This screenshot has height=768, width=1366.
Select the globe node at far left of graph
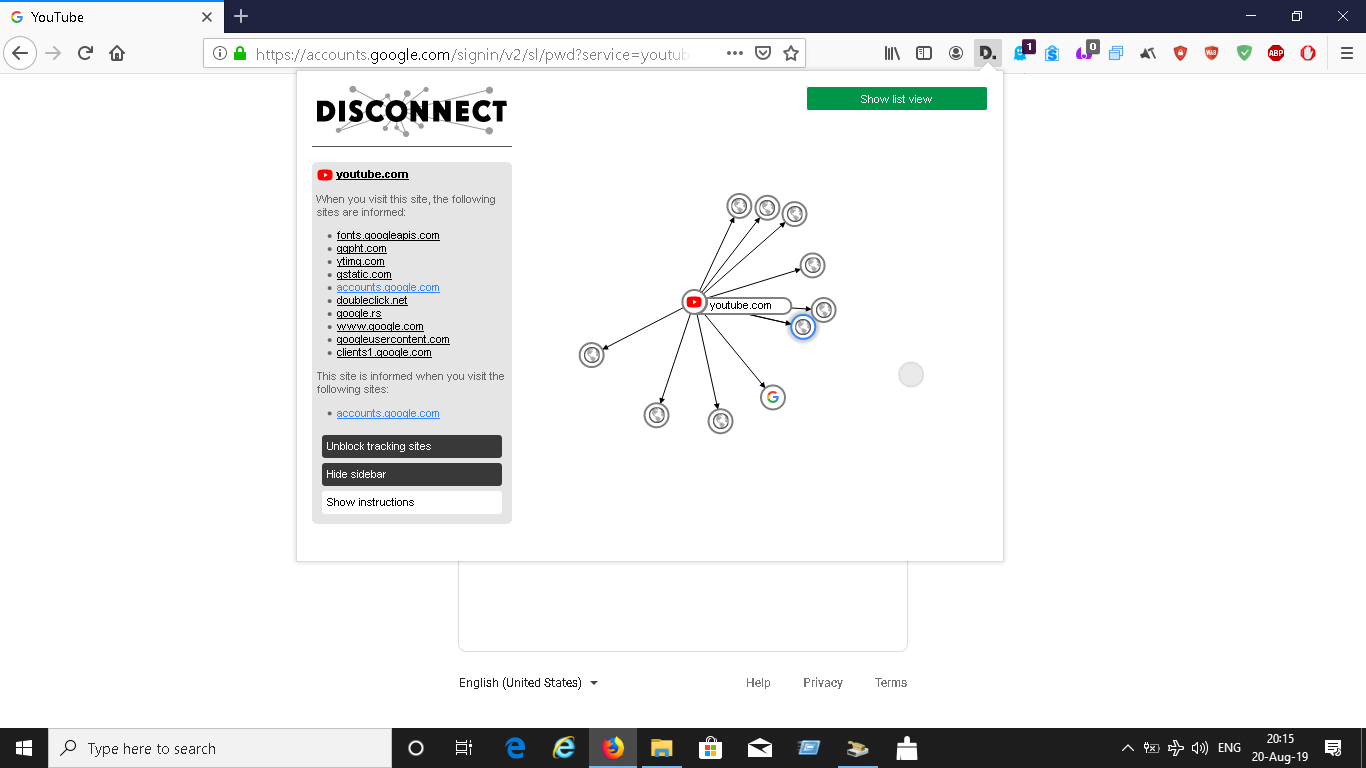click(x=591, y=355)
